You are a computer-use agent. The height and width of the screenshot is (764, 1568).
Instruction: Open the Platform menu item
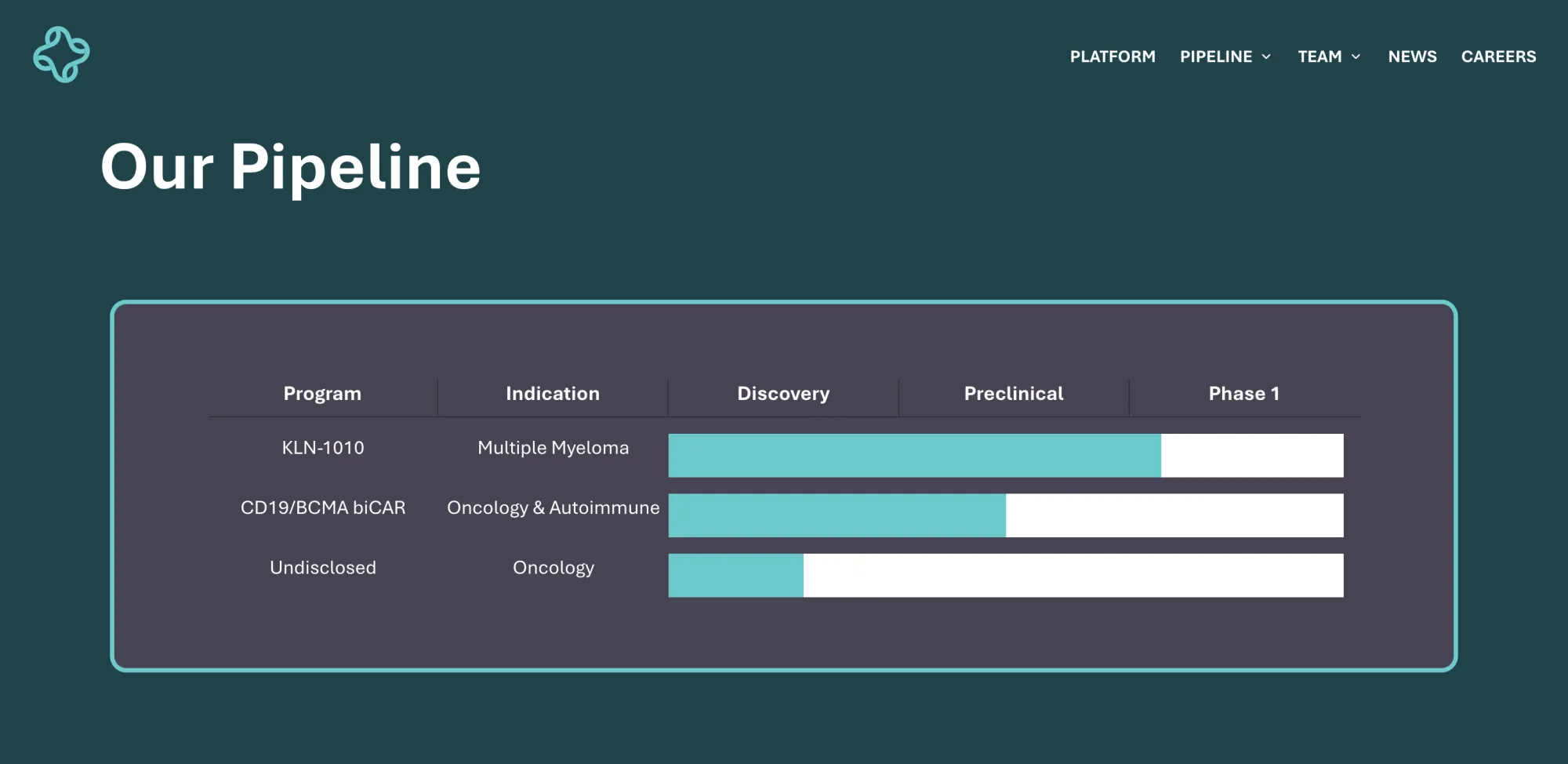tap(1112, 56)
